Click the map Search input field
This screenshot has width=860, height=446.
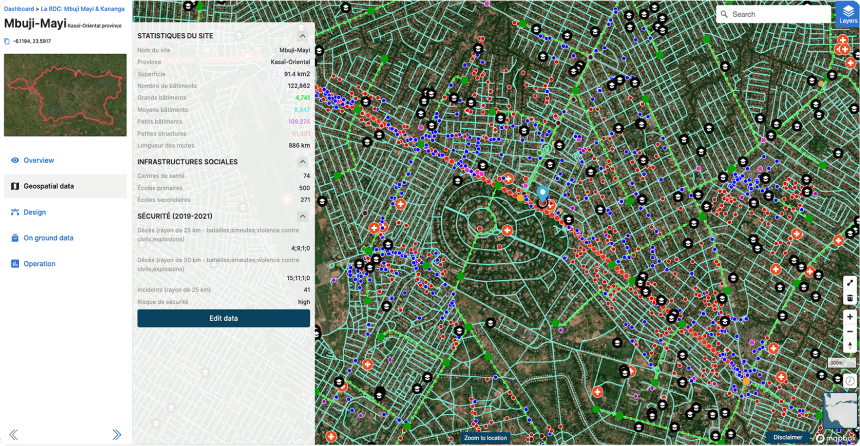775,14
